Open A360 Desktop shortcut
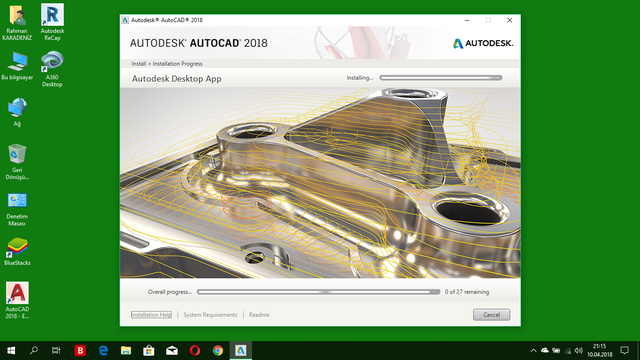Screen dimensions: 640x360 pyautogui.click(x=52, y=69)
